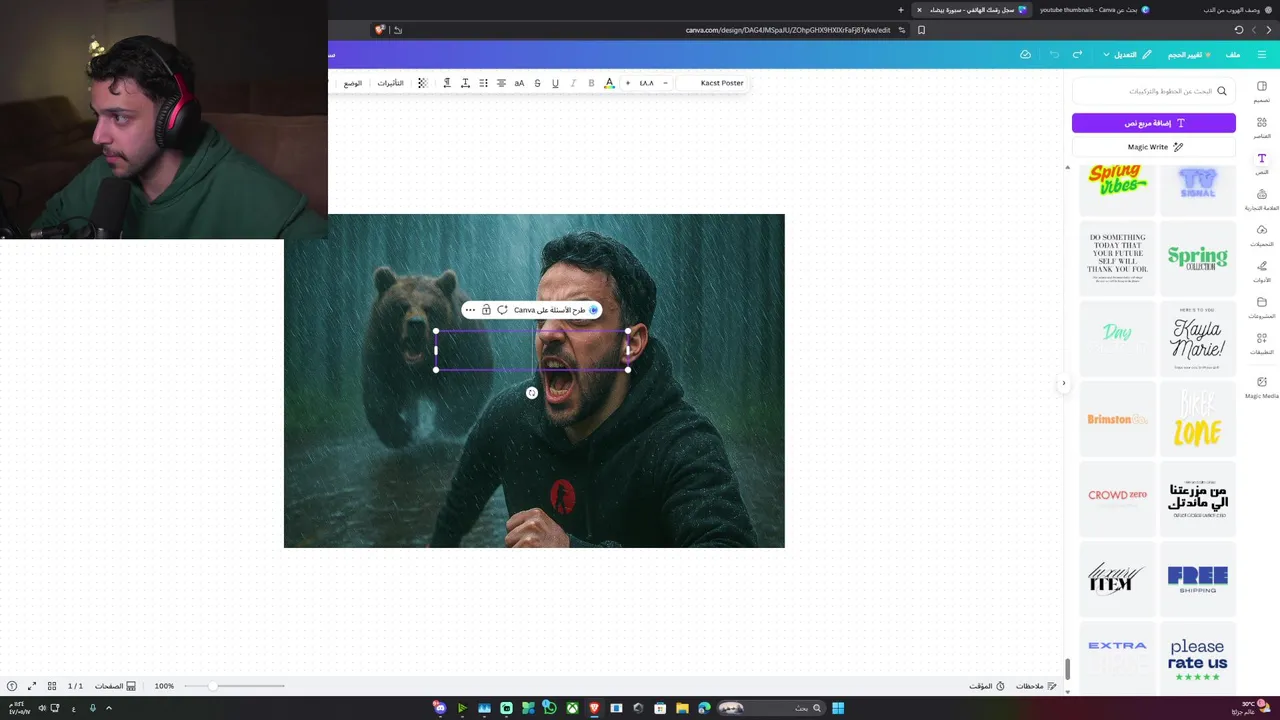The width and height of the screenshot is (1280, 720).
Task: Click the font search field
Action: (1154, 91)
